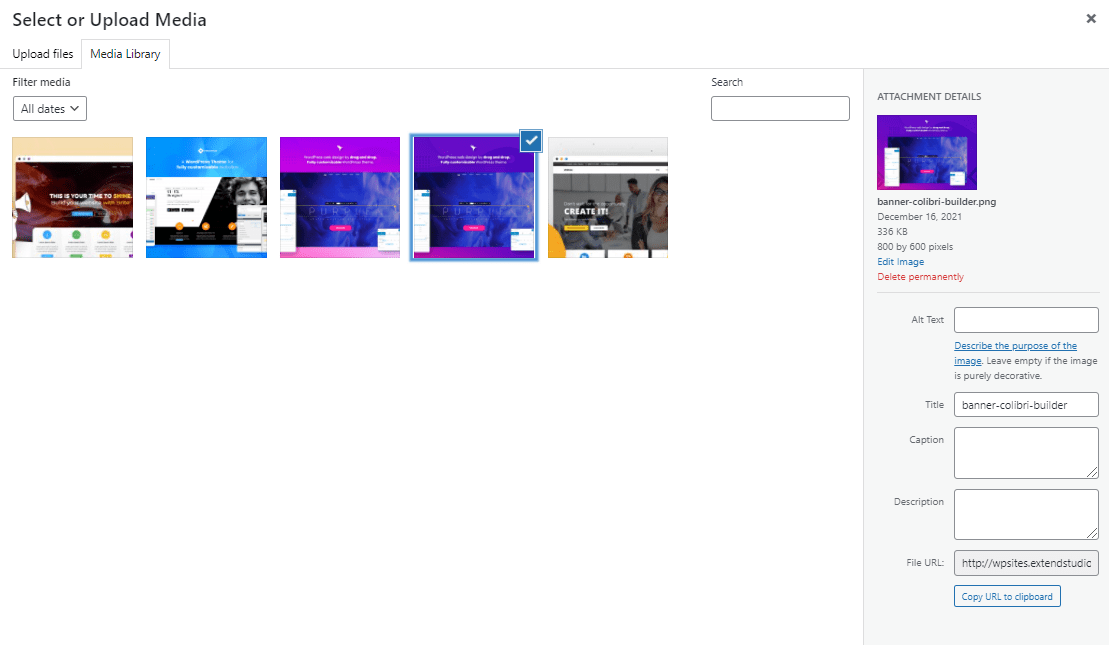Select the Media Library tab
Viewport: 1109px width, 645px height.
125,53
